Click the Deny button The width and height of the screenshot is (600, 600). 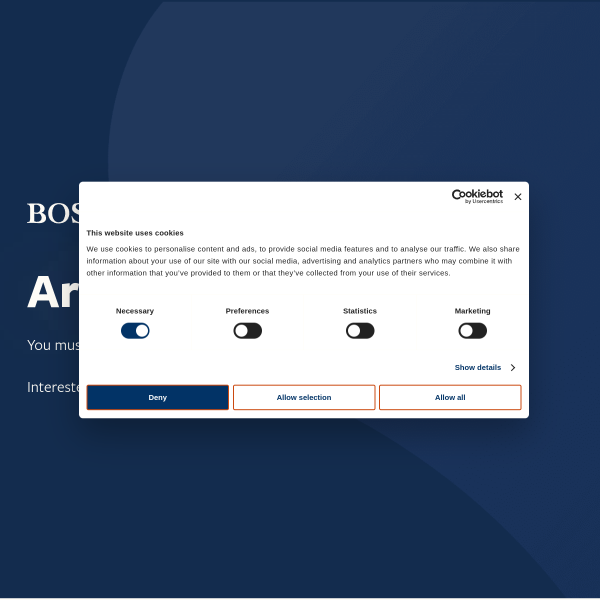click(158, 397)
